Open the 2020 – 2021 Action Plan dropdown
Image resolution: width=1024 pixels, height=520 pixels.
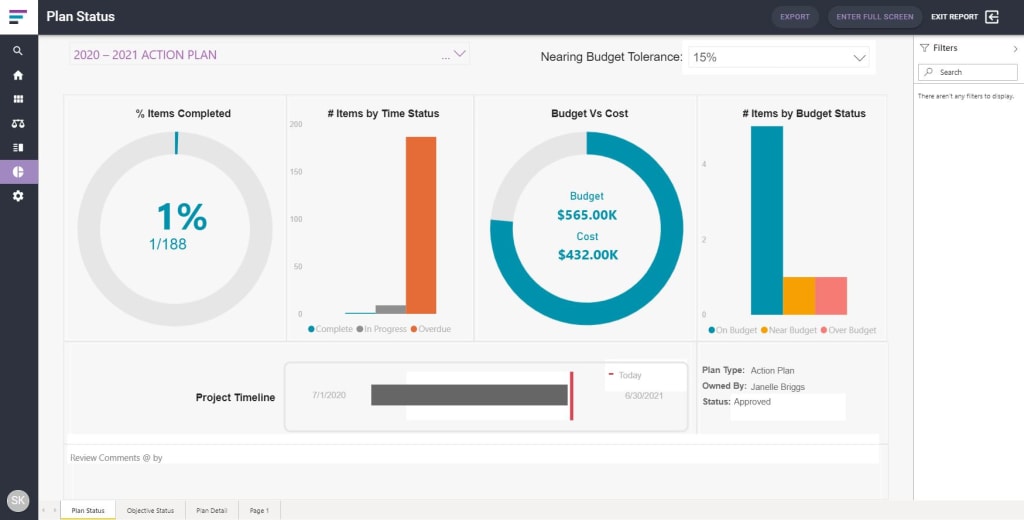[x=269, y=55]
